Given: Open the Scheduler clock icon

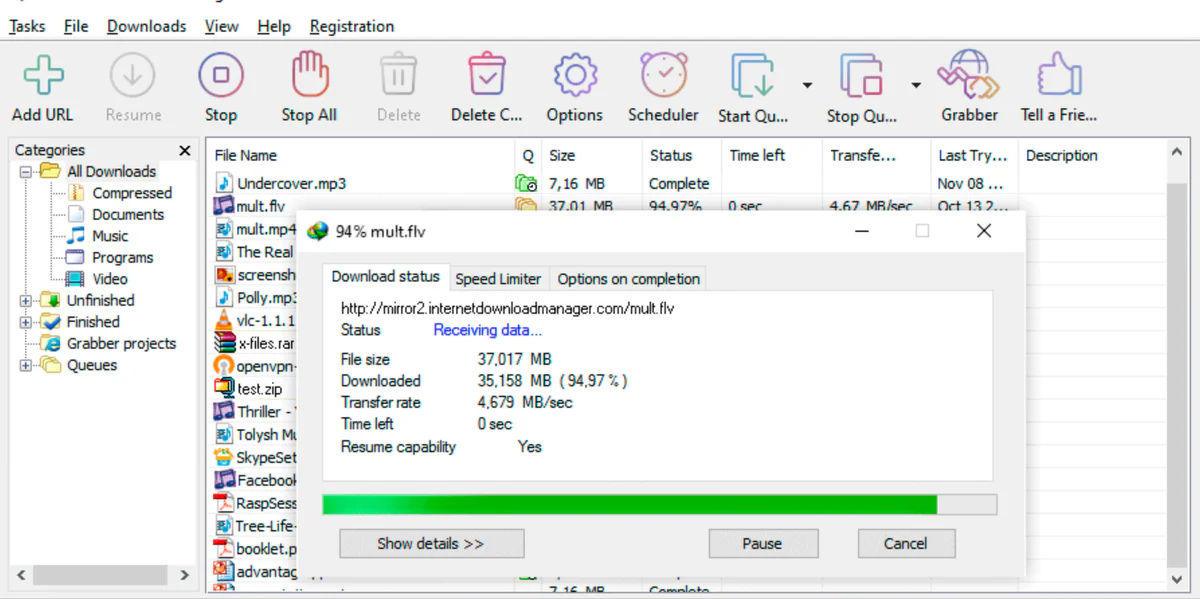Looking at the screenshot, I should pos(663,76).
